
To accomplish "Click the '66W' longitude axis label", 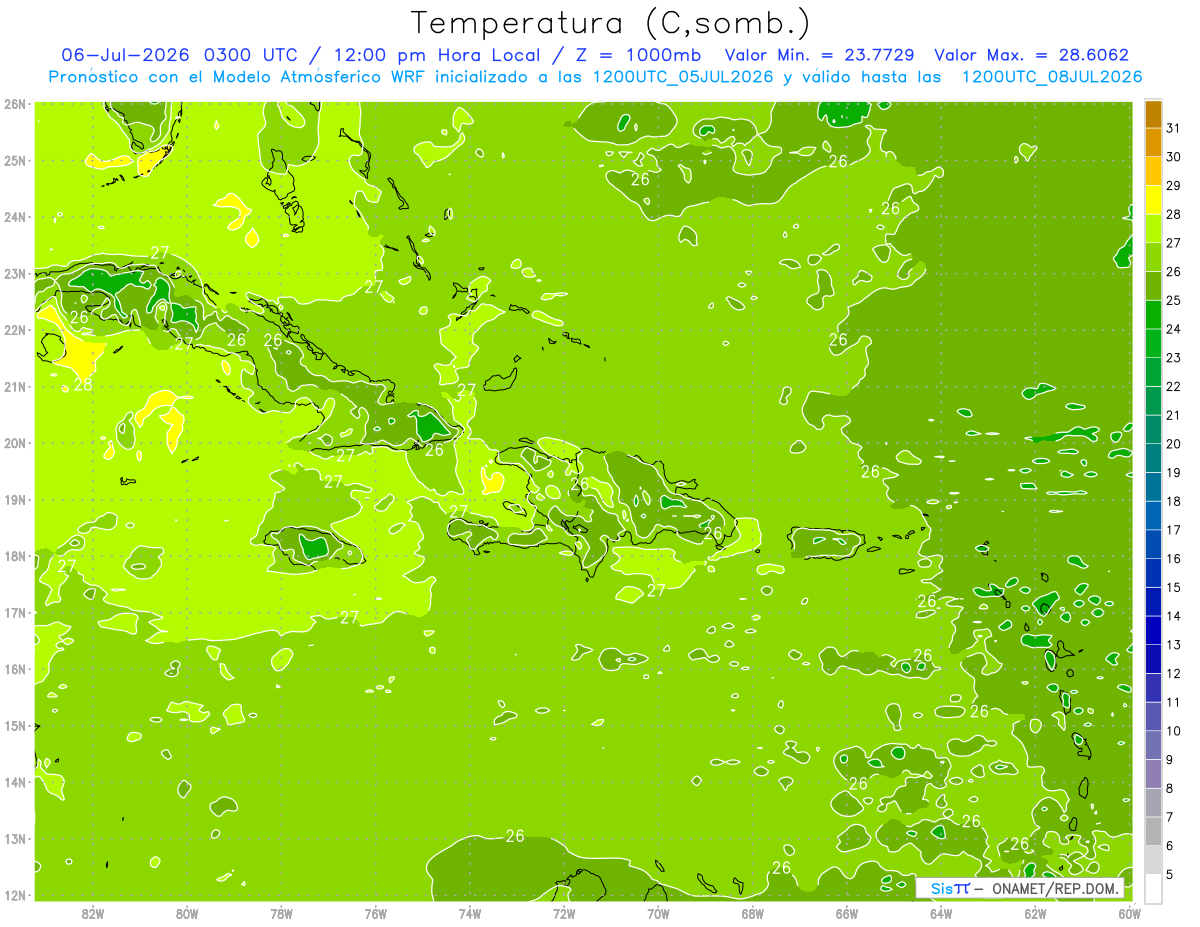I will 846,913.
